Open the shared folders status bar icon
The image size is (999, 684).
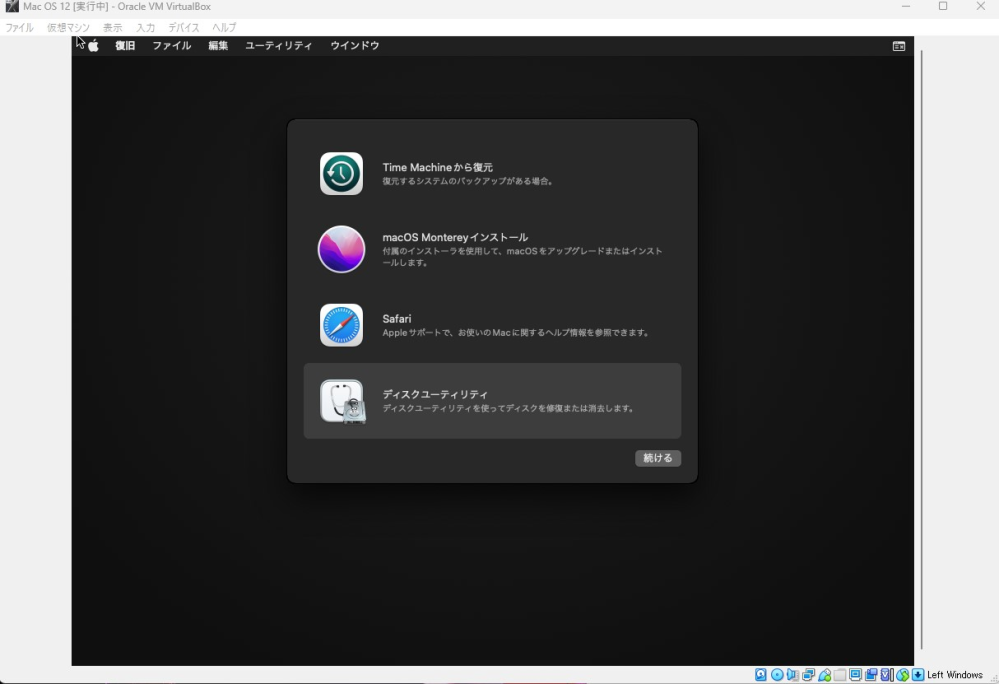839,675
